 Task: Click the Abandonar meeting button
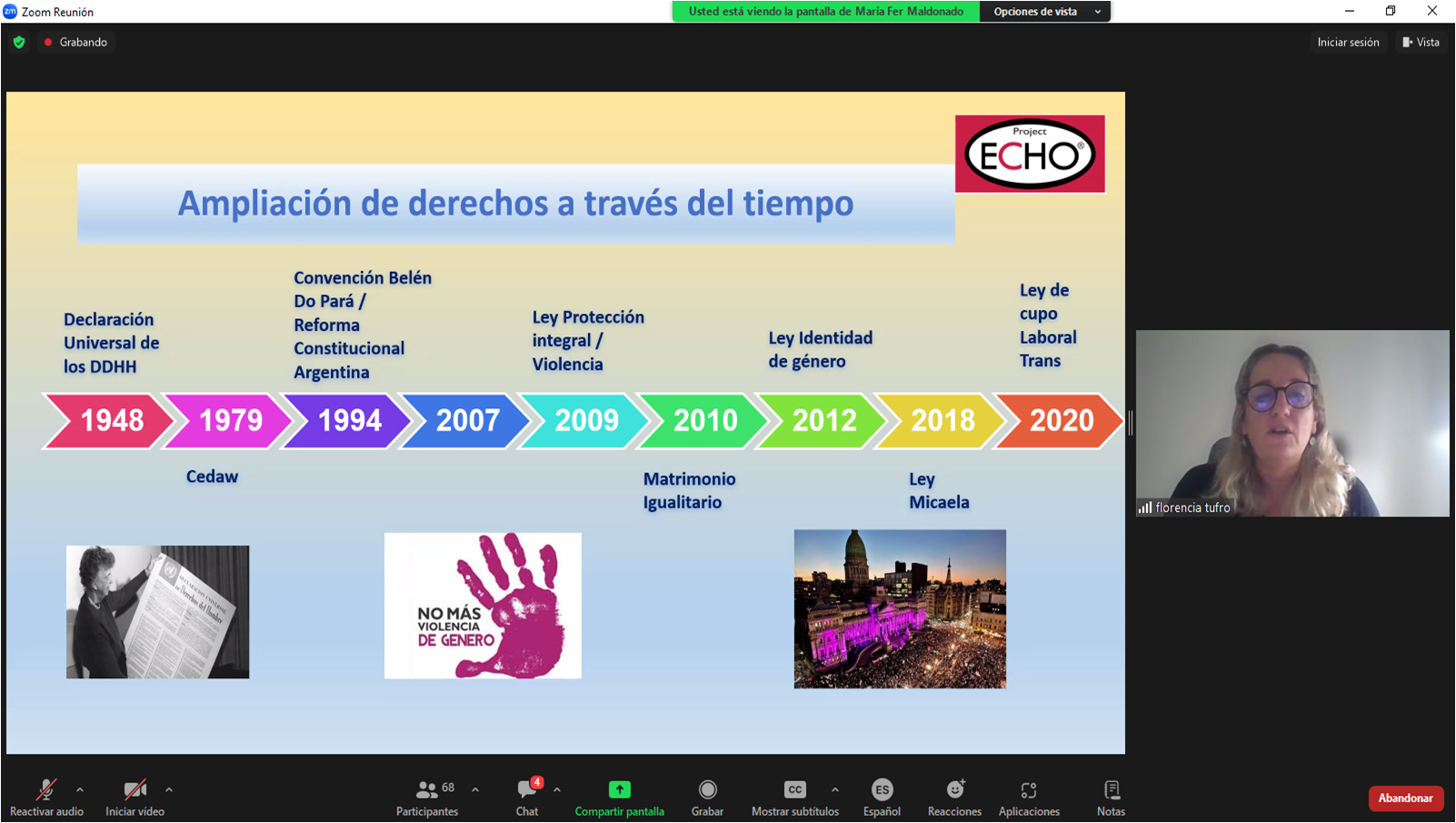click(1405, 798)
